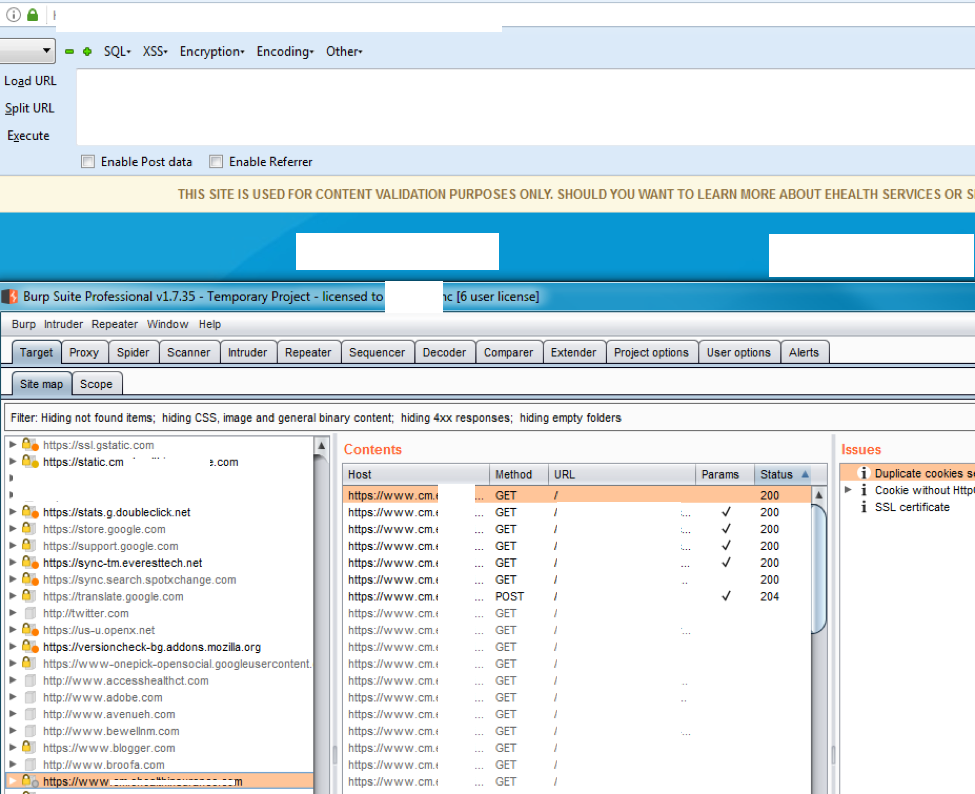Switch to the Spider tab
This screenshot has height=794, width=975.
[133, 353]
